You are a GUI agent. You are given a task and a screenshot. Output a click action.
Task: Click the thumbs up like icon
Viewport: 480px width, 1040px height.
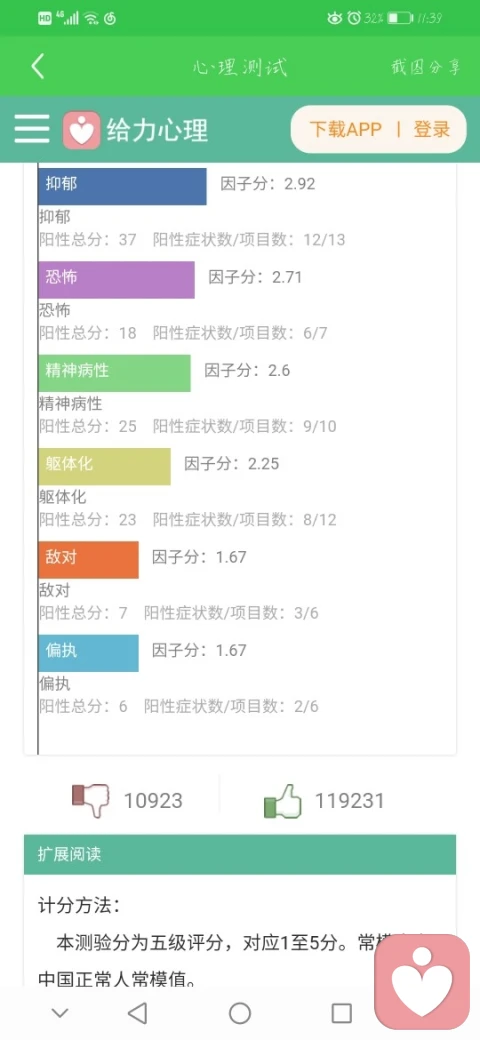pyautogui.click(x=282, y=801)
